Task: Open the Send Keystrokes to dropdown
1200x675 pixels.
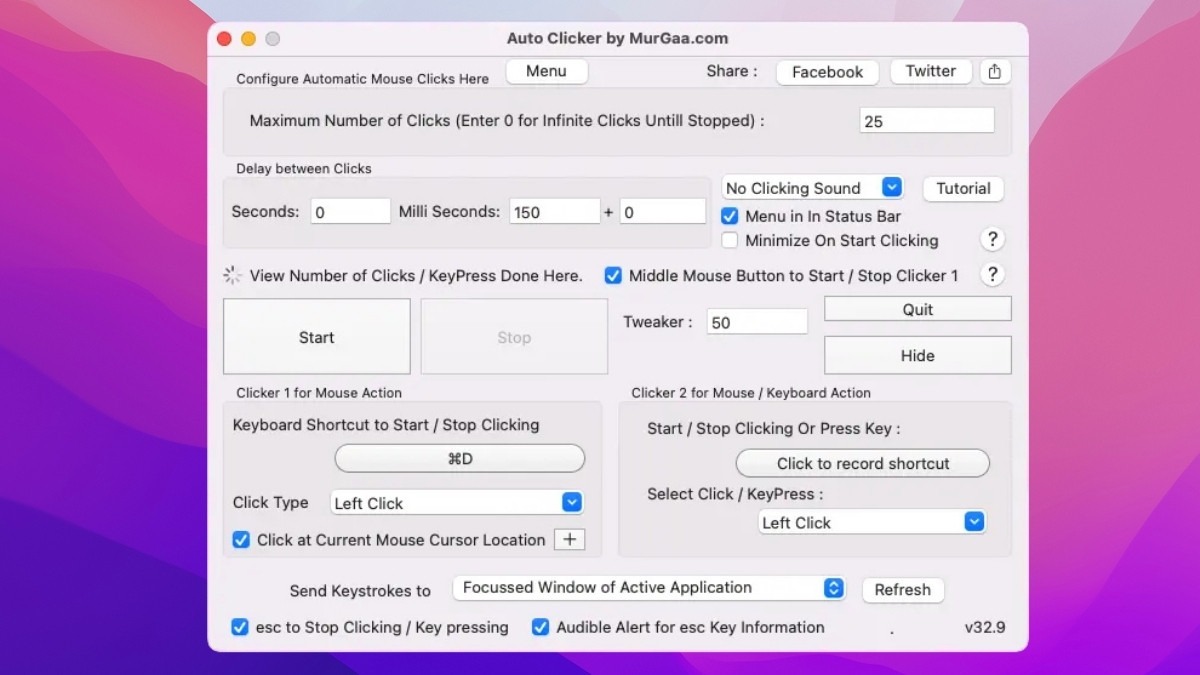Action: (649, 588)
